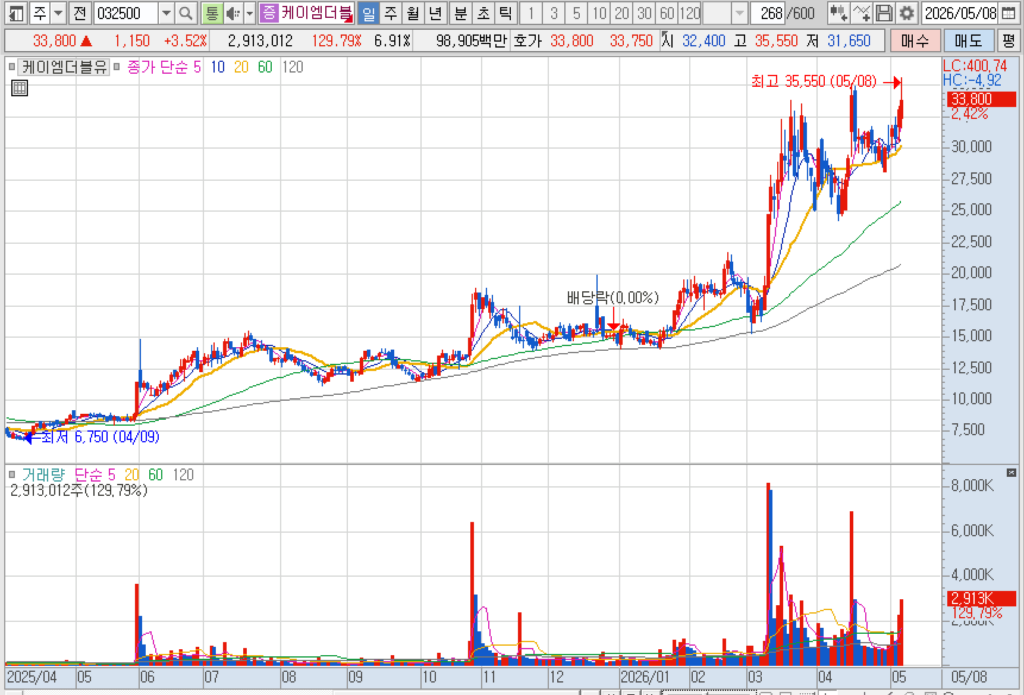The image size is (1024, 695).
Task: Click the 최고 35,550 high marker
Action: point(814,82)
